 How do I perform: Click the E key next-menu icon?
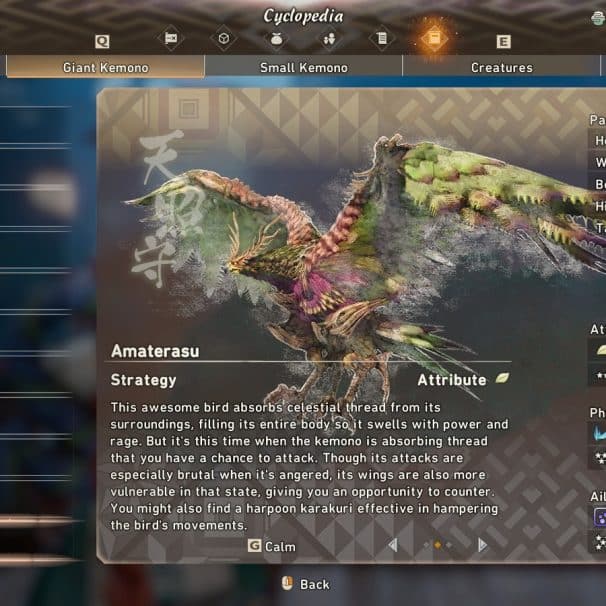504,41
